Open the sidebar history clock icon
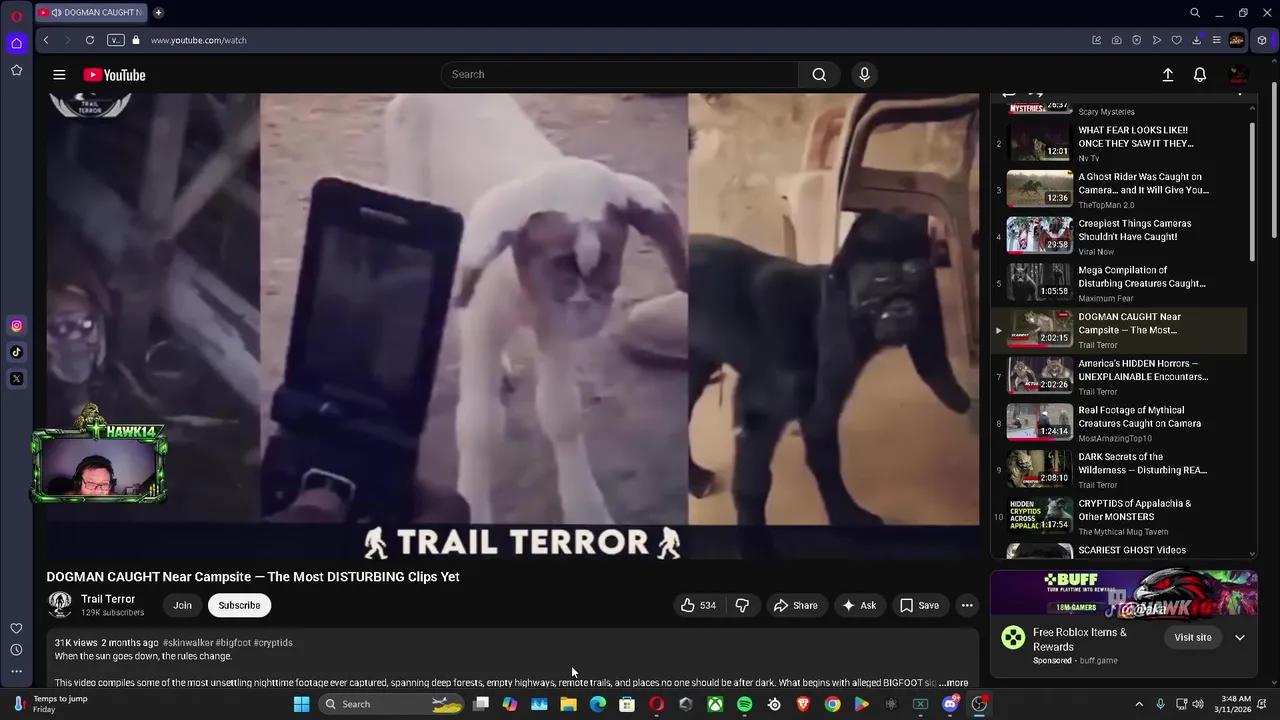Viewport: 1280px width, 720px height. click(x=16, y=650)
